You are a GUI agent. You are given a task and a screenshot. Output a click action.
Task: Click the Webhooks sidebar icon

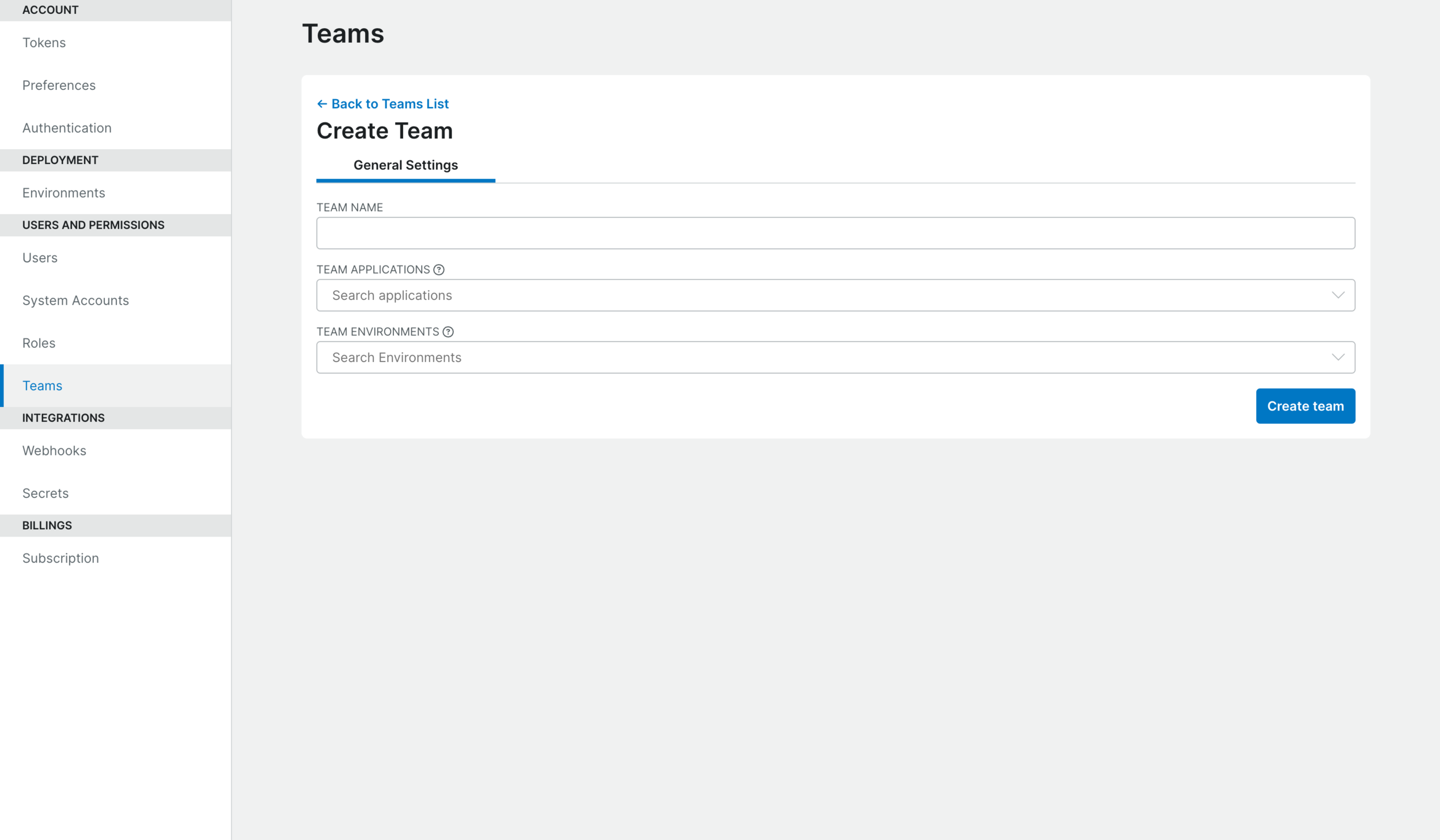tap(54, 450)
